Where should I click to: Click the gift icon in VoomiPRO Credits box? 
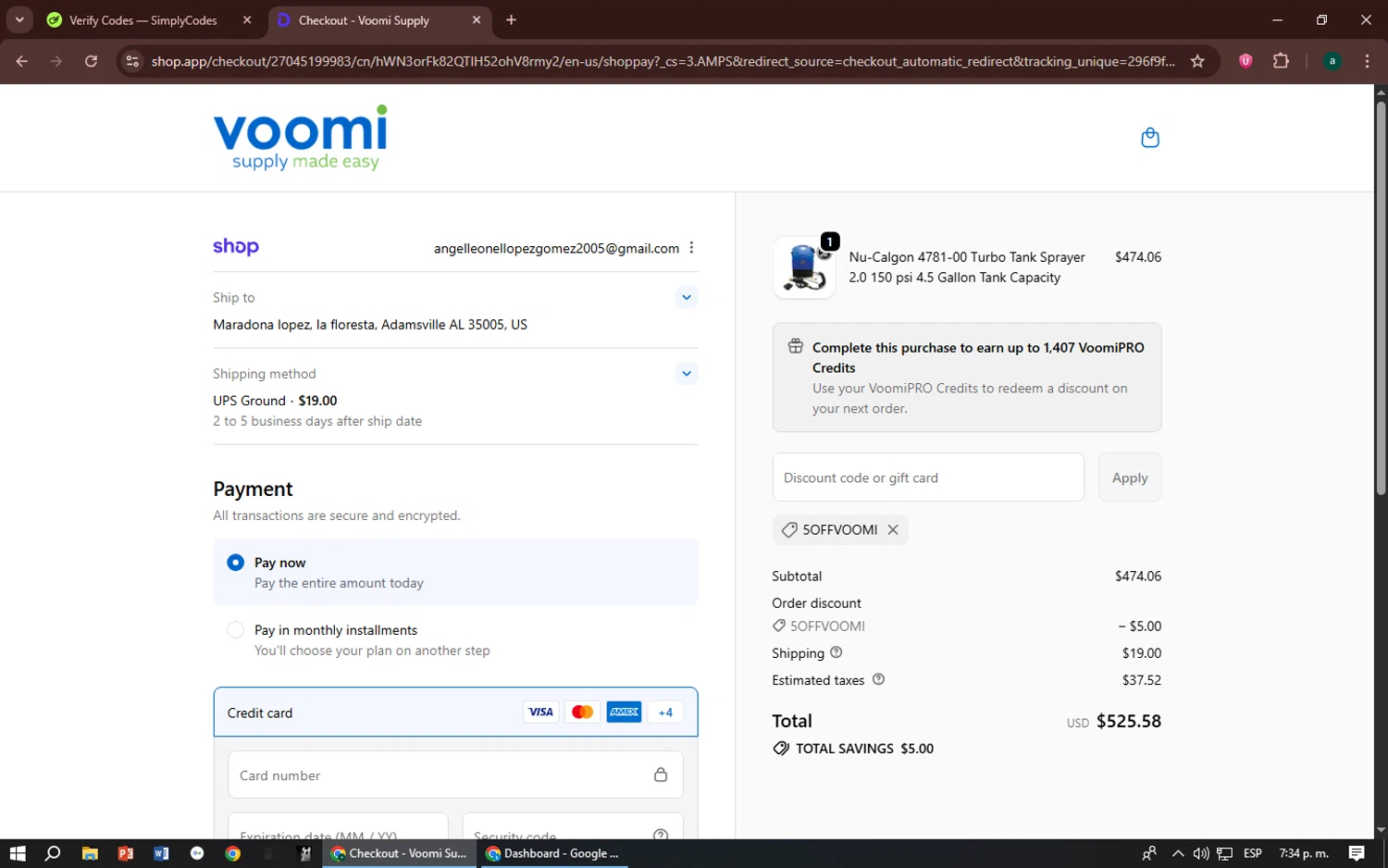[795, 346]
